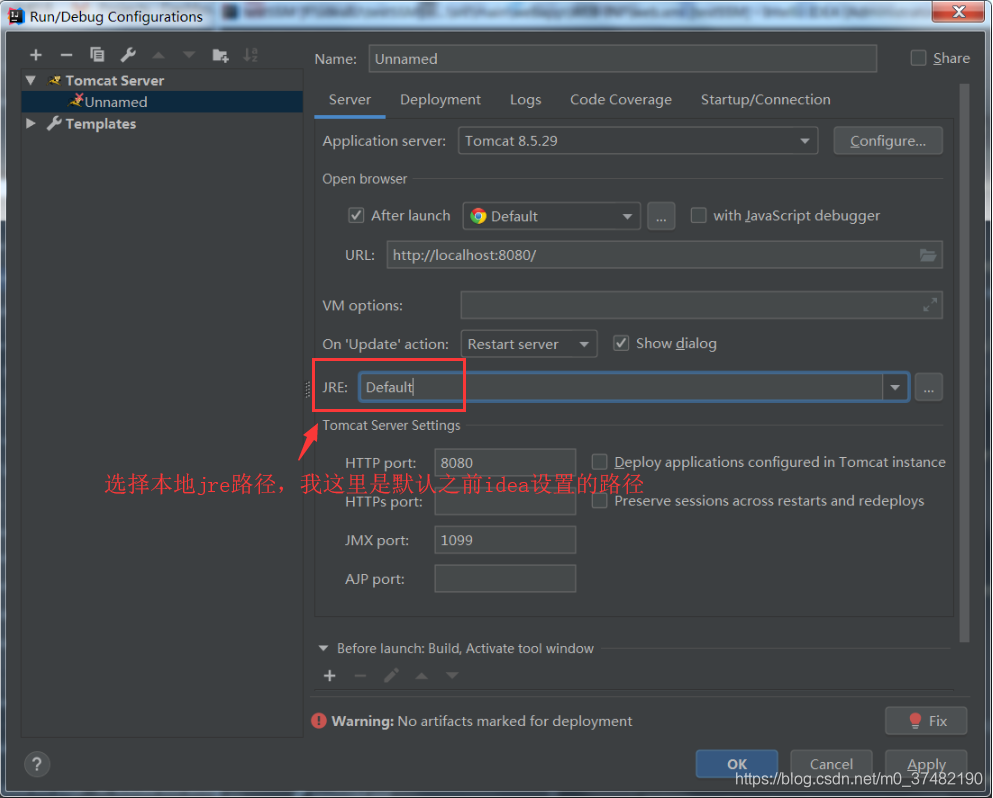Confirm with the OK button

coord(737,764)
